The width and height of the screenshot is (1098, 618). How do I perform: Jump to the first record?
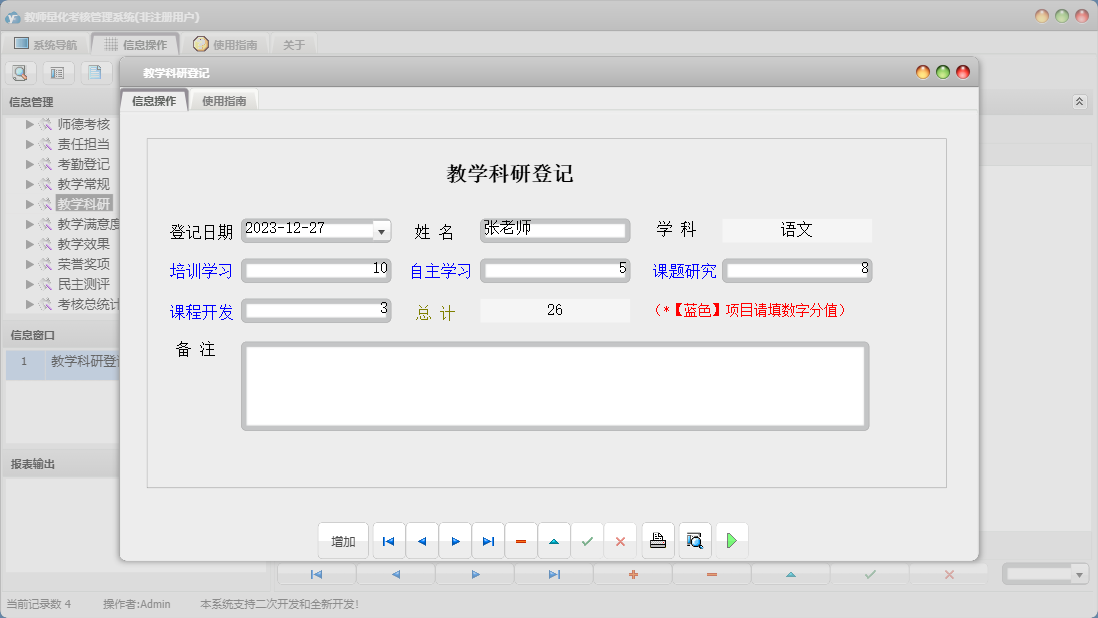(388, 540)
